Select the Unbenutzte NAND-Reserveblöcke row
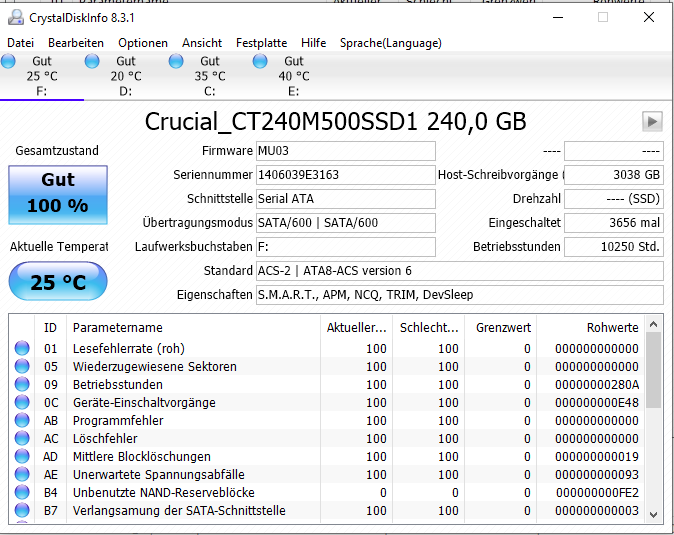674x535 pixels. [327, 492]
